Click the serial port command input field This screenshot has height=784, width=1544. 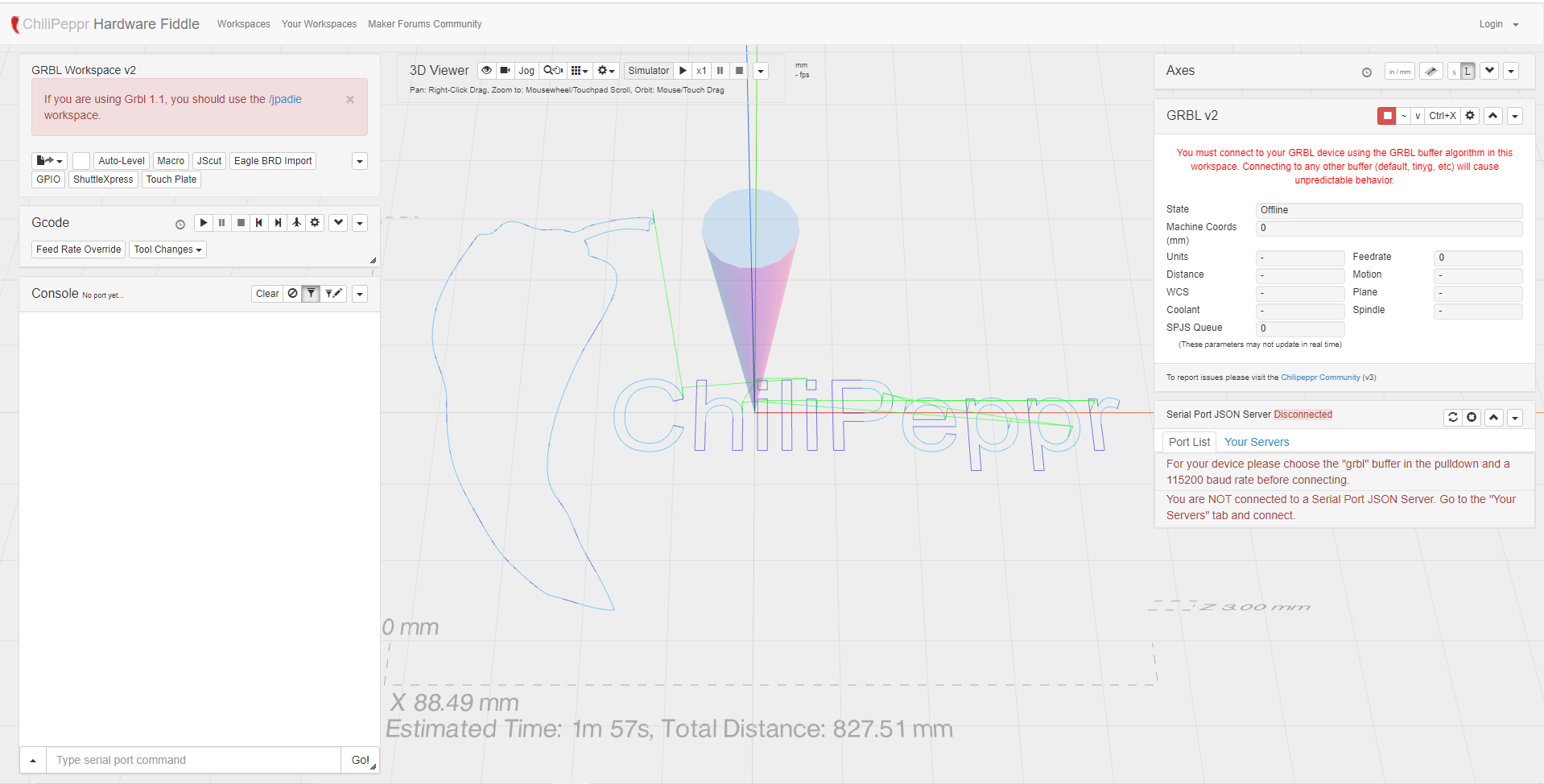click(193, 760)
